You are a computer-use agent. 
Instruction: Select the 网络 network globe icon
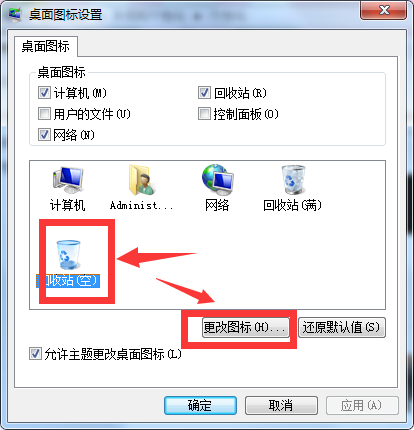pos(218,180)
